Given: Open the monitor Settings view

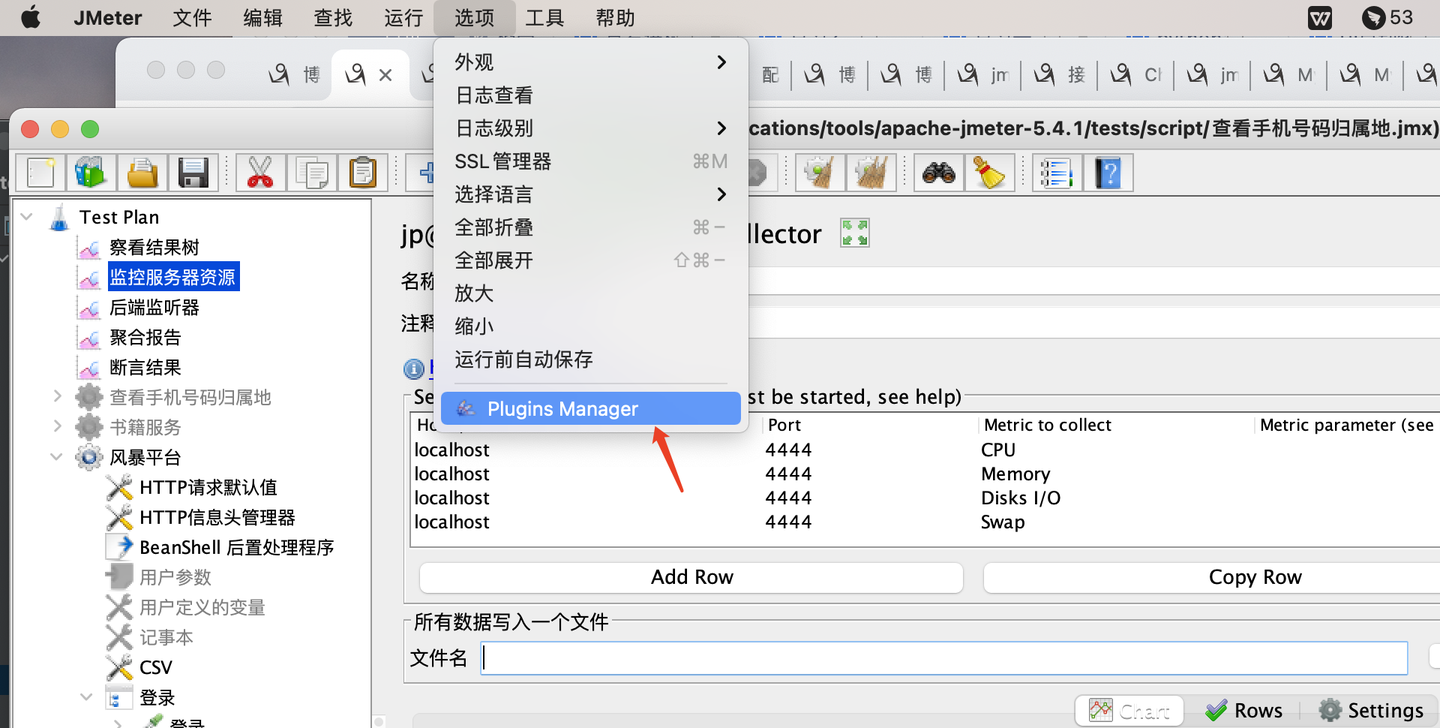Looking at the screenshot, I should click(1371, 710).
